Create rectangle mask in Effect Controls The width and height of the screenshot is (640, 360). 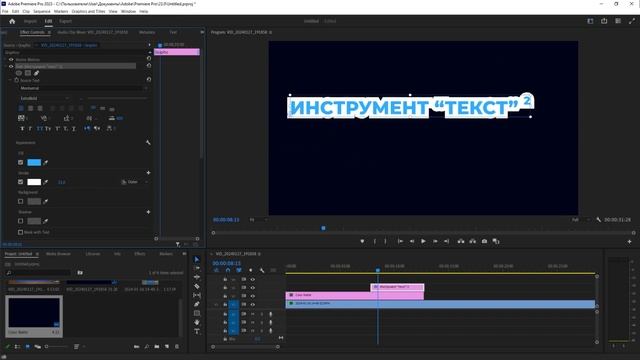click(28, 73)
